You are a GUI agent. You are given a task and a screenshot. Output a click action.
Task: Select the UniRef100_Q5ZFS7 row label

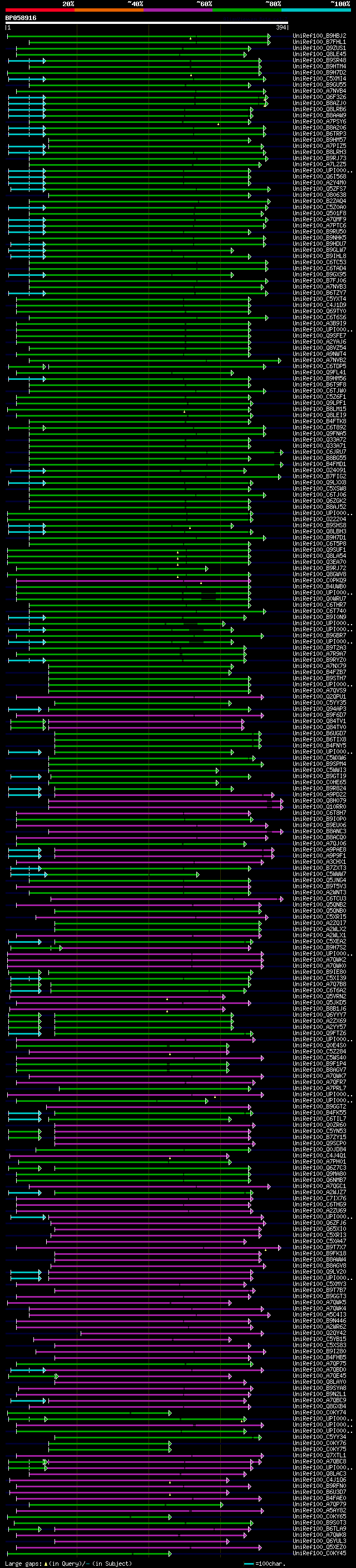(319, 189)
